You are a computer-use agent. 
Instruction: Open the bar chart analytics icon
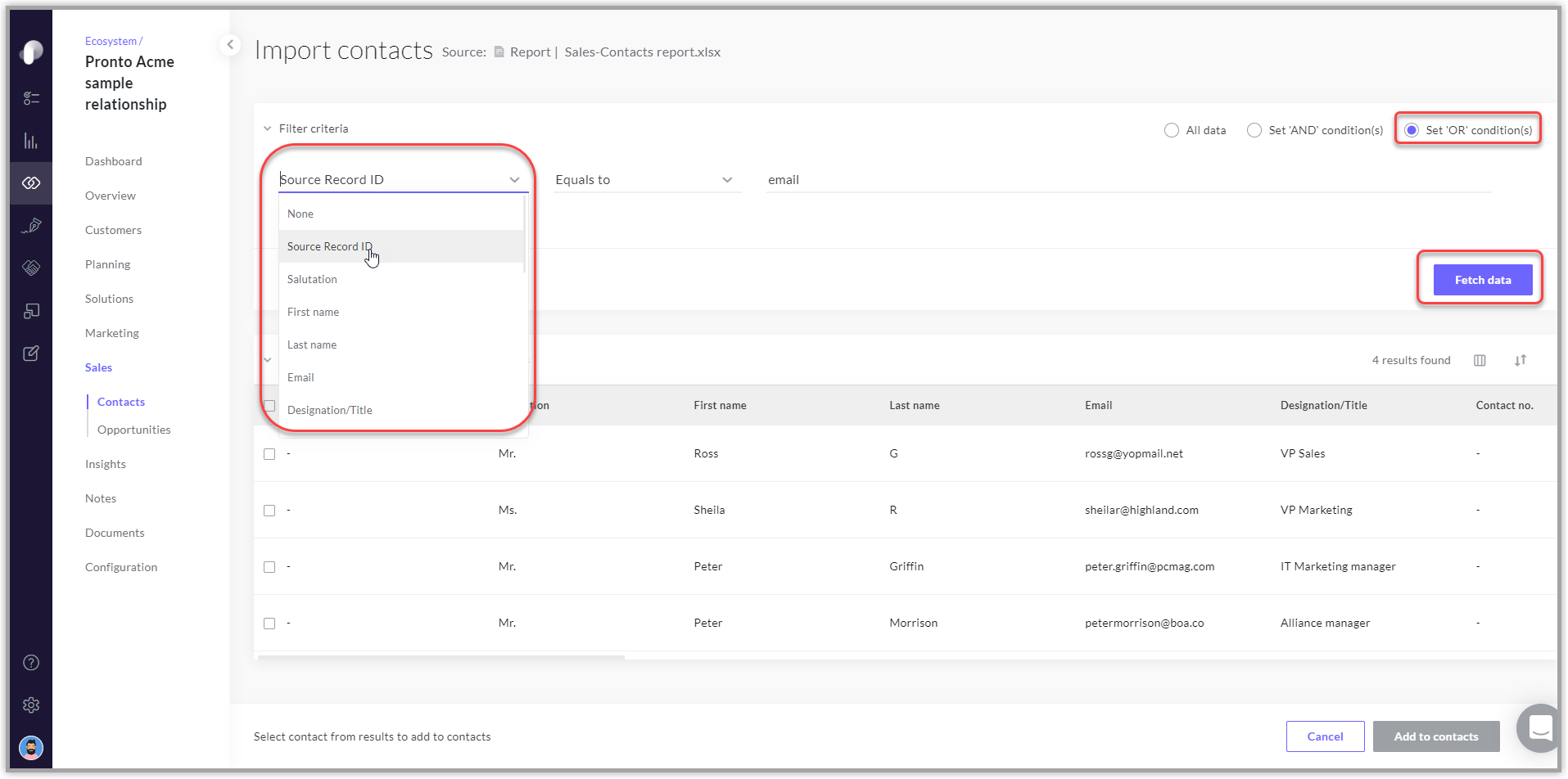click(x=31, y=141)
